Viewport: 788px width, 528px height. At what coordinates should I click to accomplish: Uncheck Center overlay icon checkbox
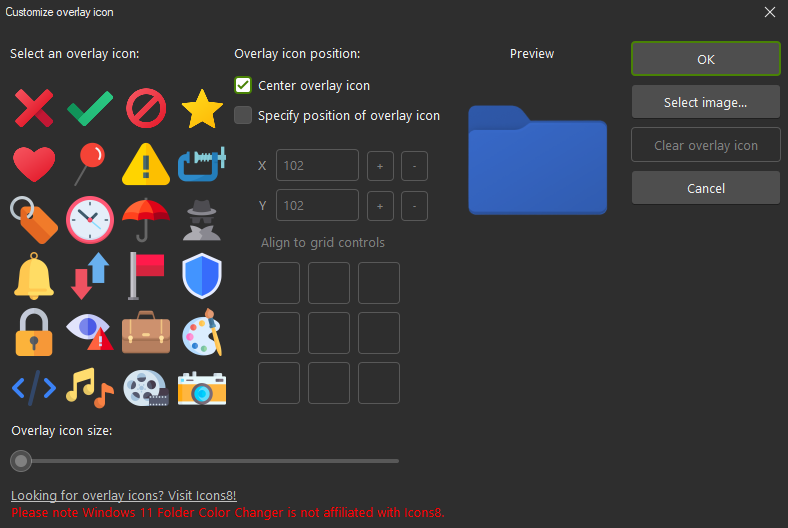pyautogui.click(x=243, y=85)
